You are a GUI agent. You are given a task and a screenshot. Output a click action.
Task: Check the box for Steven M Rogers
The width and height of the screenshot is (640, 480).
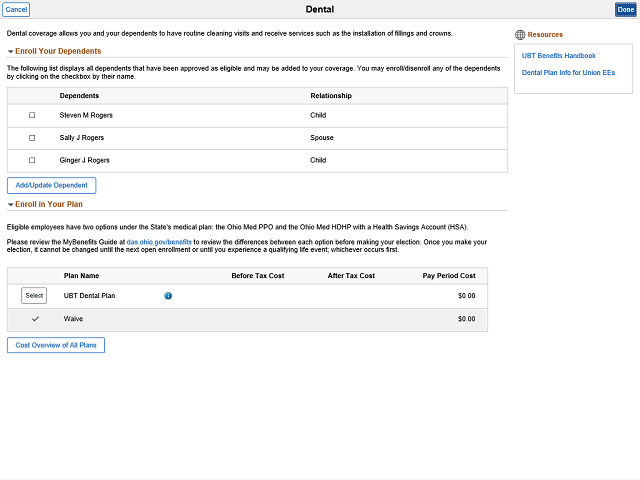(32, 116)
